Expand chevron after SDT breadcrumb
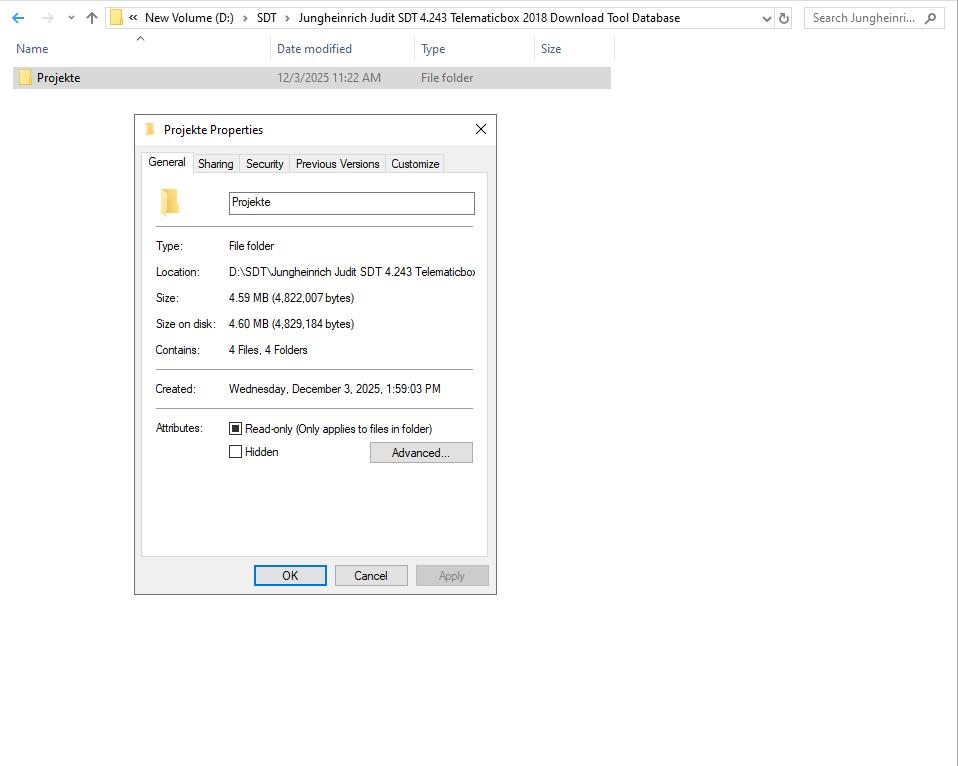 (x=287, y=18)
